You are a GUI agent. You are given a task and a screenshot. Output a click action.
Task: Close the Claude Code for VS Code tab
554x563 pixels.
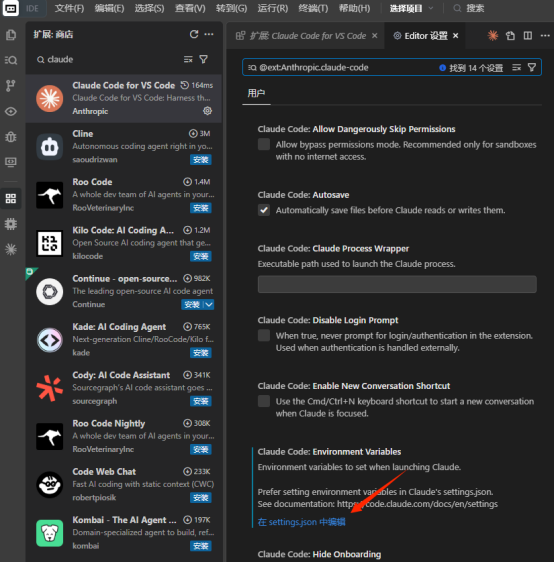click(x=374, y=36)
